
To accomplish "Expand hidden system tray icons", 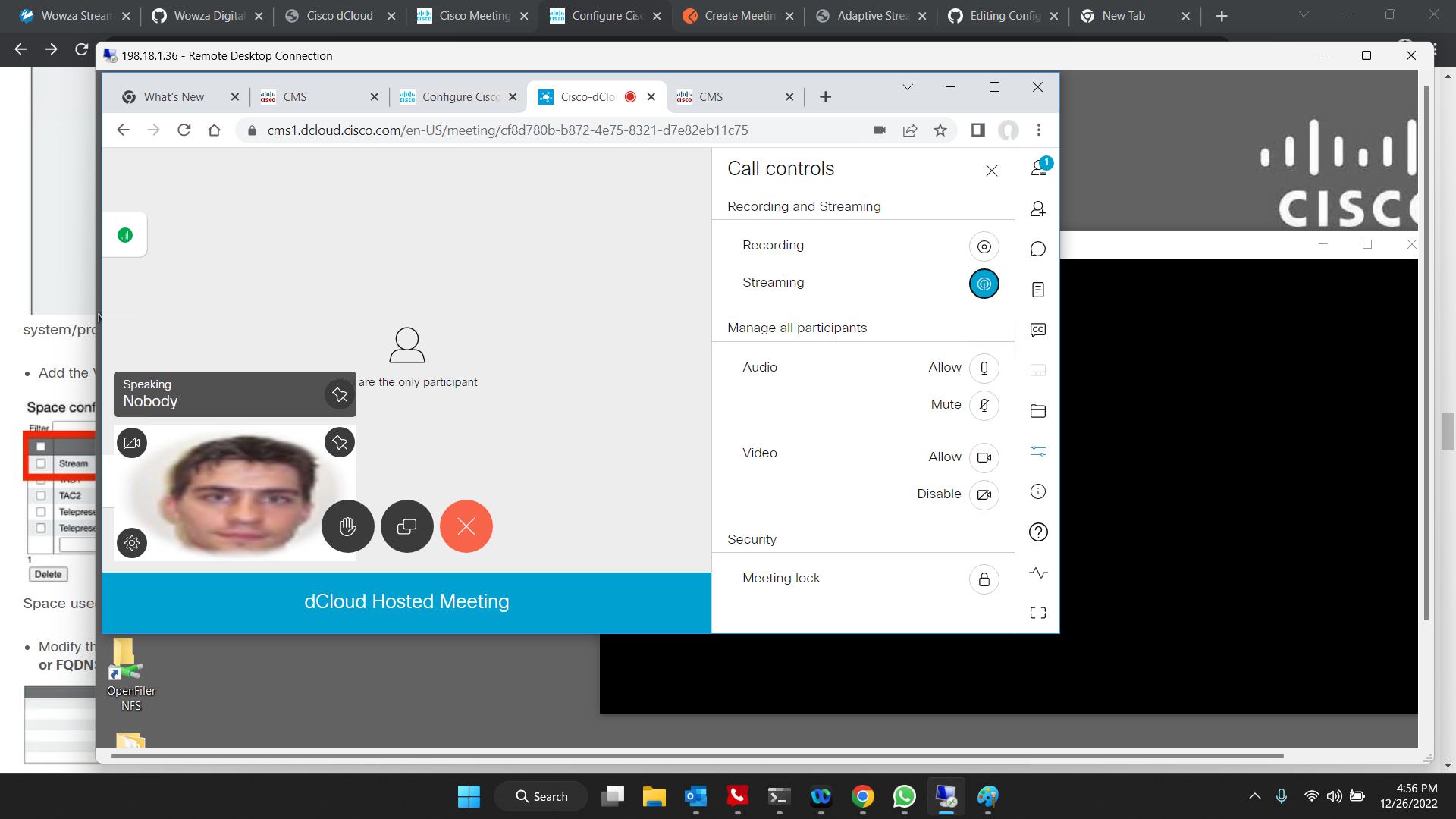I will 1254,795.
